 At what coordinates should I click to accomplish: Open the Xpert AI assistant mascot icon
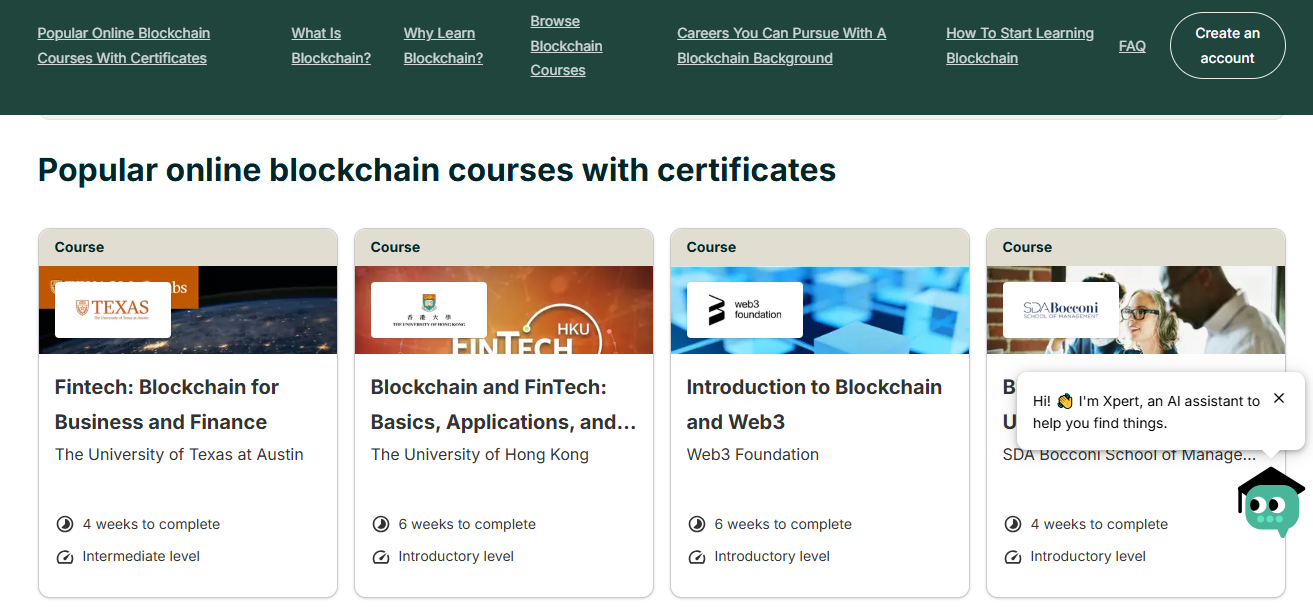1271,502
